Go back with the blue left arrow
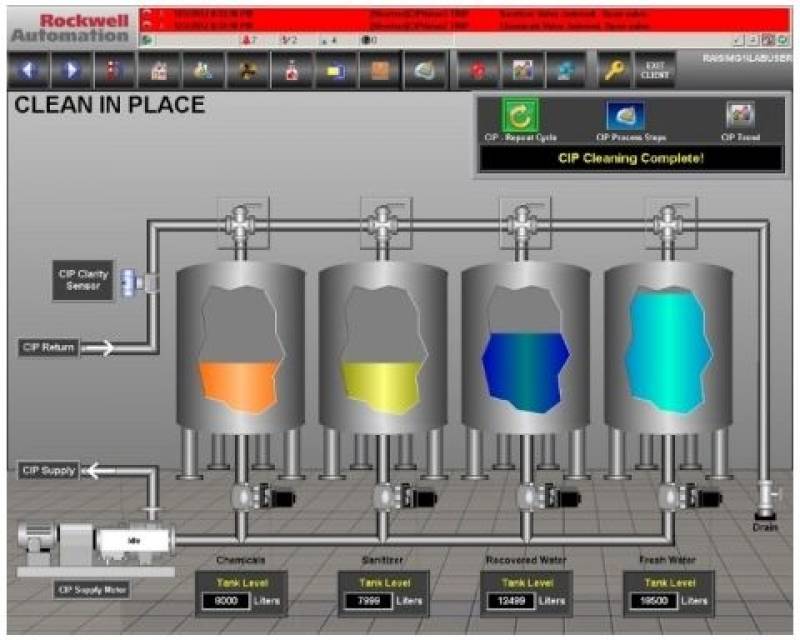800x640 pixels. 29,70
